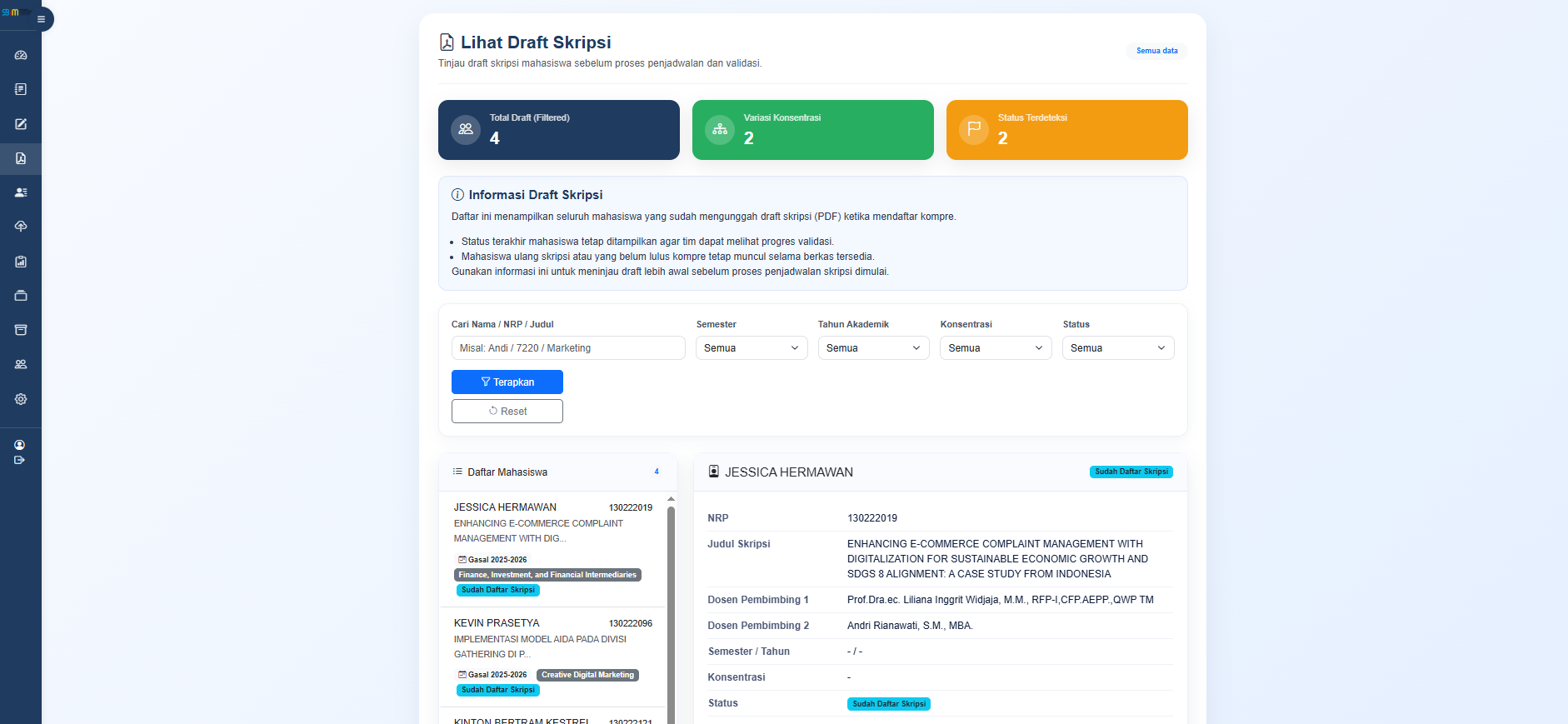The image size is (1568, 724).
Task: Click the Terapkan filter button
Action: [x=507, y=382]
